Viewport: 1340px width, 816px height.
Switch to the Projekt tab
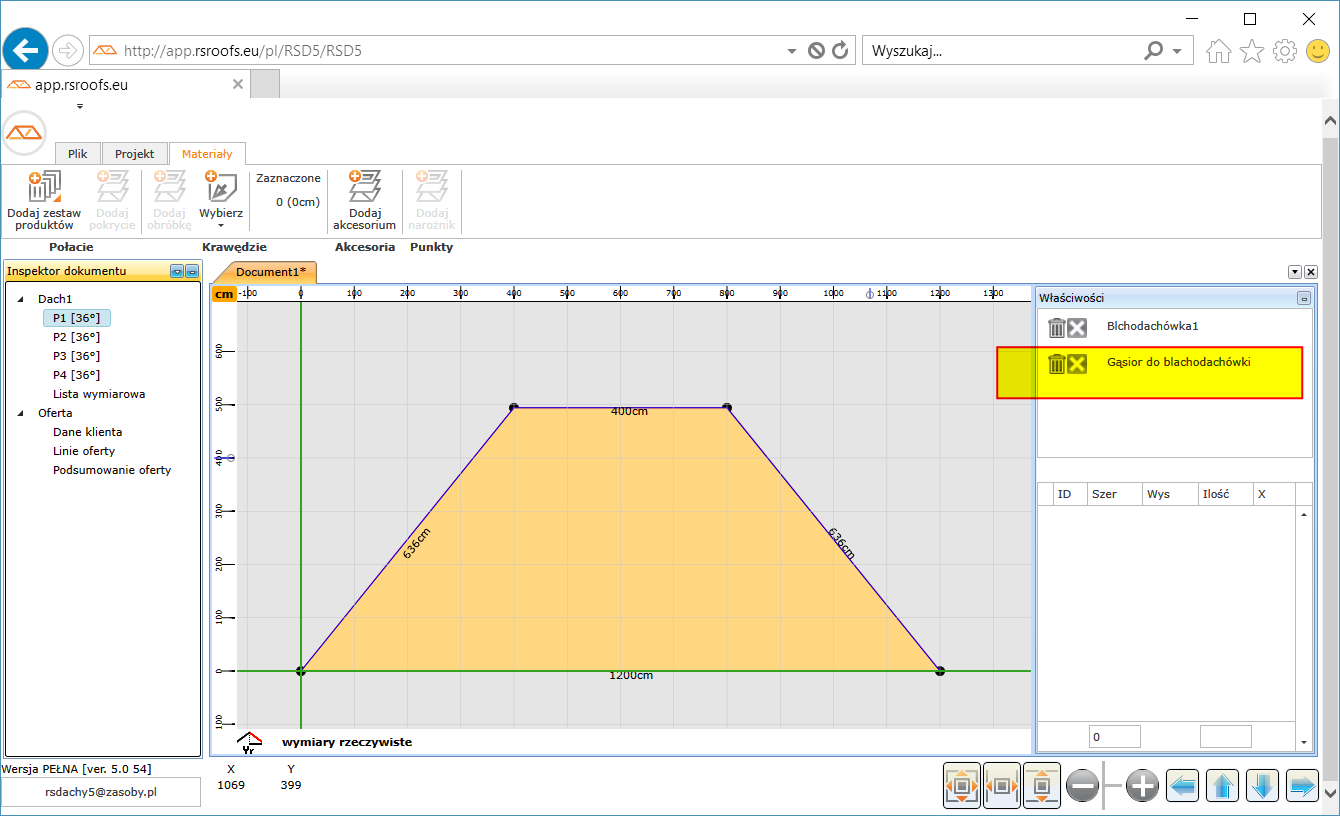pos(134,154)
